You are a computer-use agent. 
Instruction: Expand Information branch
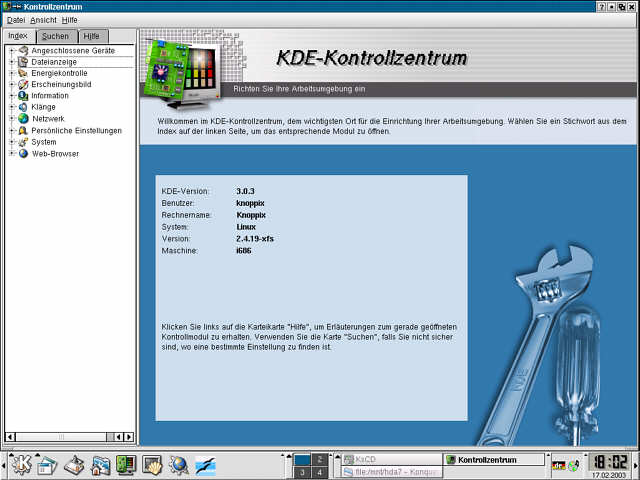12,96
